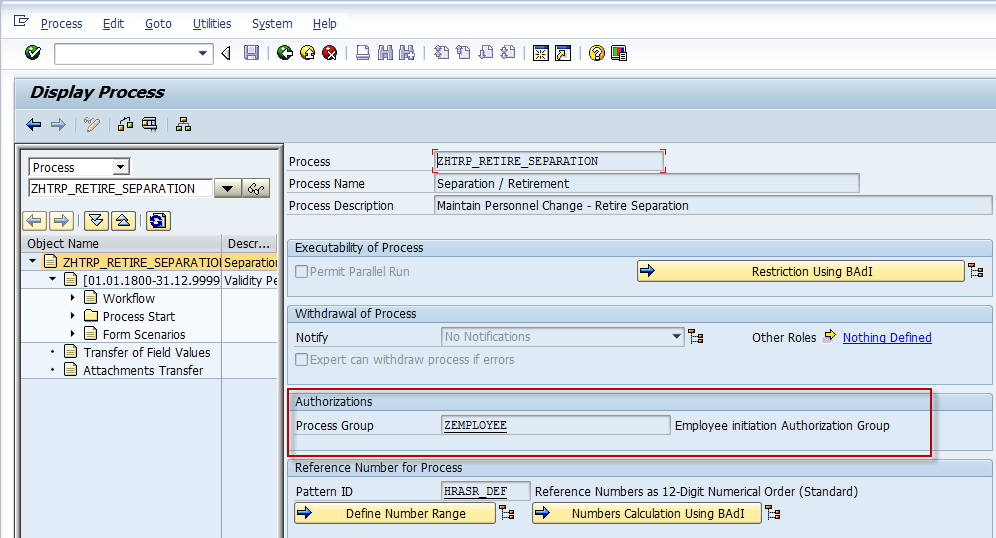
Task: Toggle Expert can withdraw process if errors checkbox
Action: tap(302, 360)
